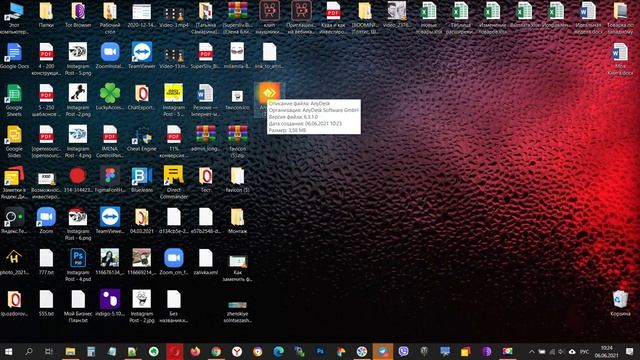
Task: Open Calculator from the taskbar
Action: click(x=91, y=351)
